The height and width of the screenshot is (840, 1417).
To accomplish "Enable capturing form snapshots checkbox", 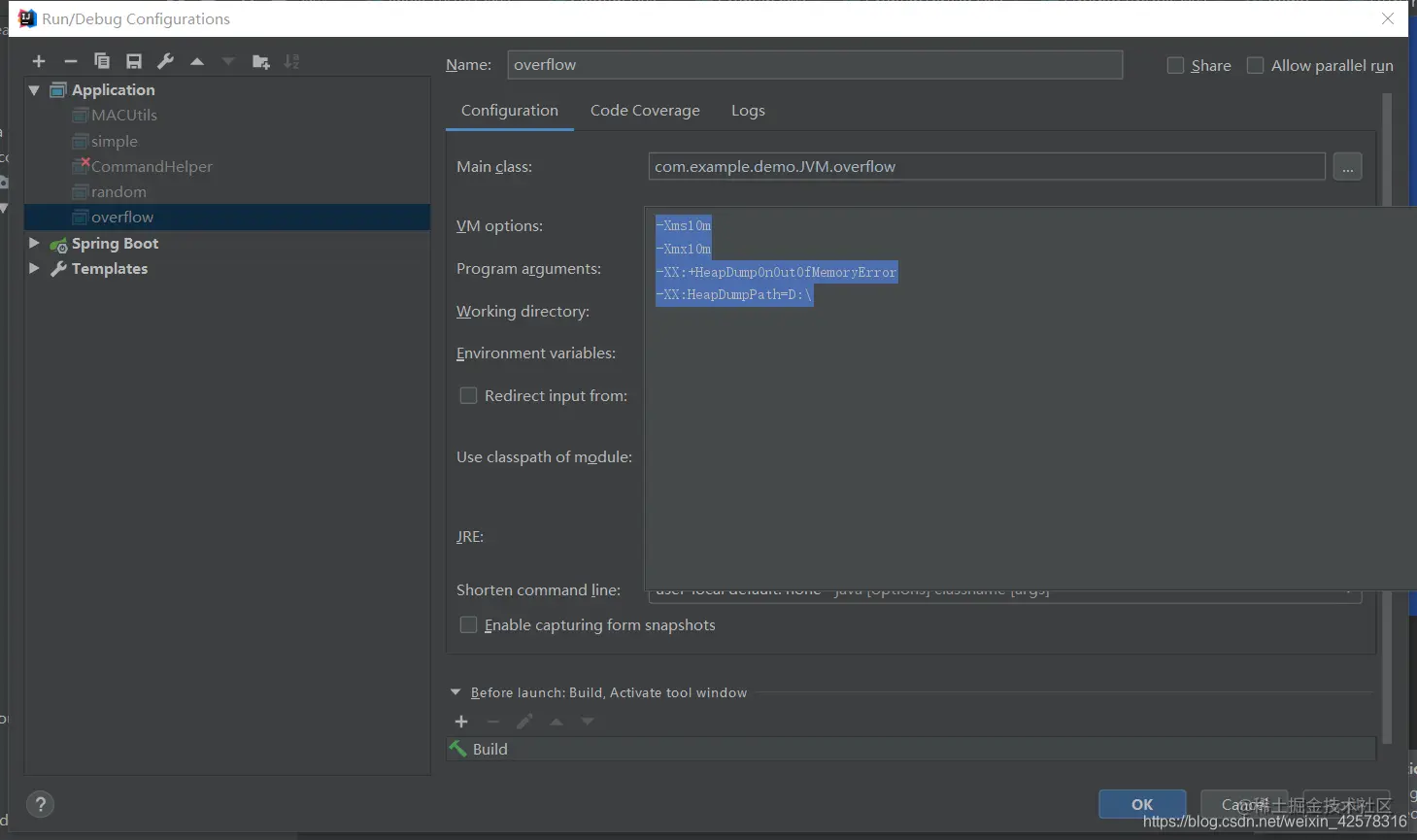I will coord(468,624).
